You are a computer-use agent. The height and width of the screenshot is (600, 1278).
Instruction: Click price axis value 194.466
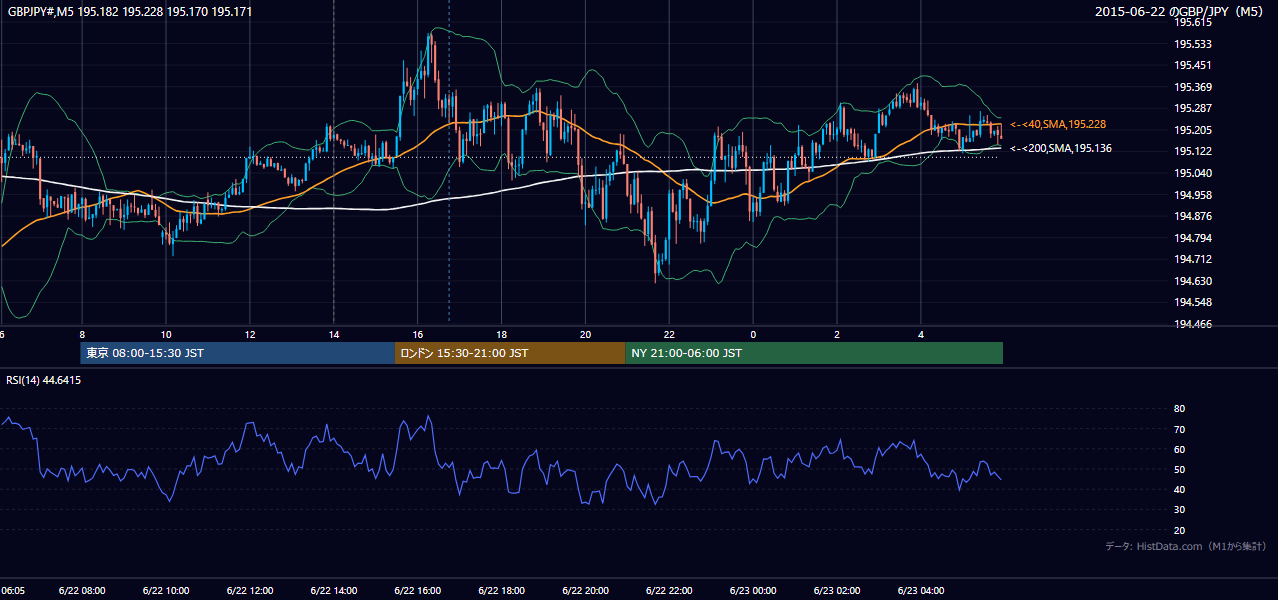(1192, 324)
